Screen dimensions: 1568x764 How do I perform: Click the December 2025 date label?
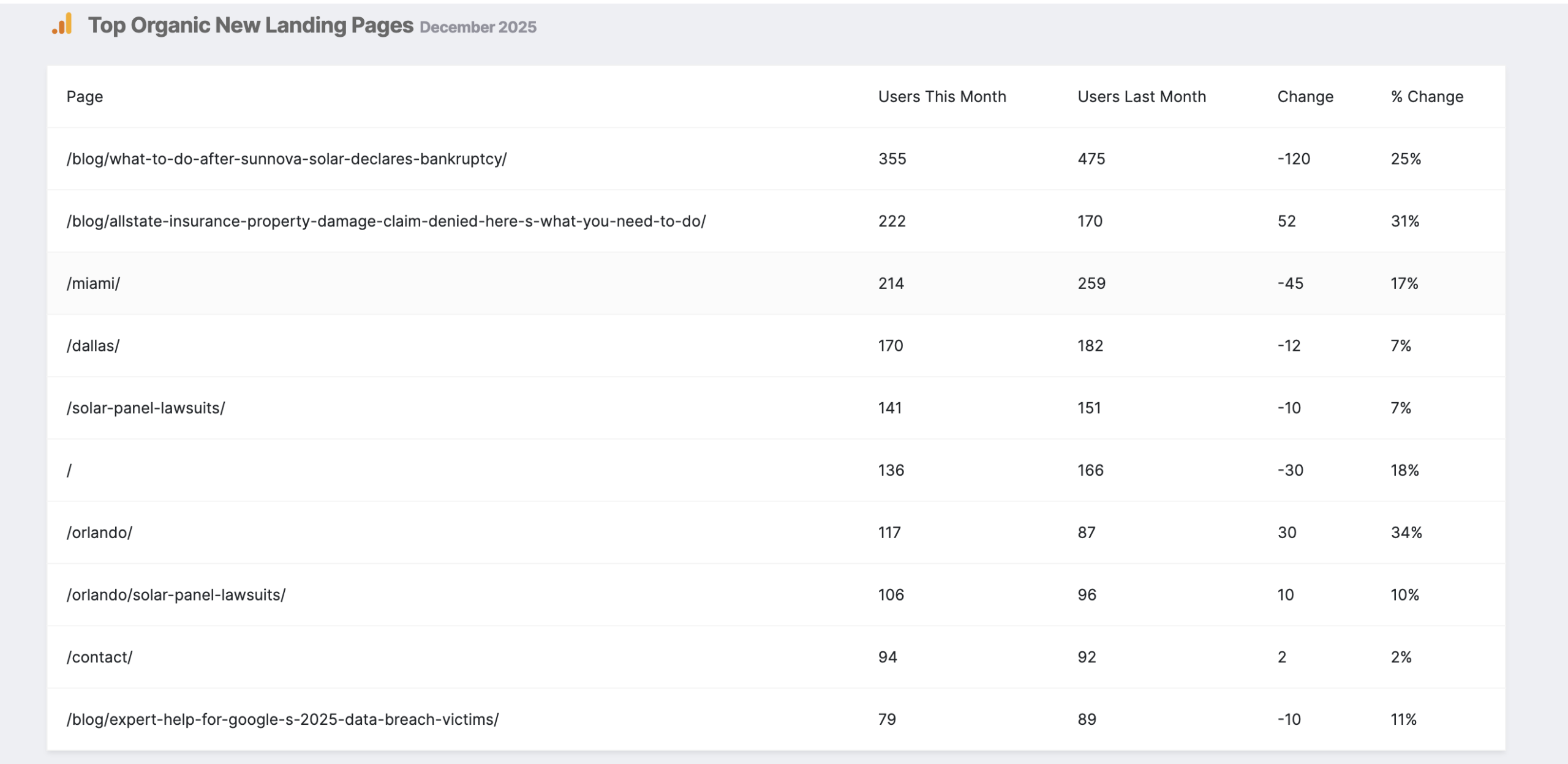coord(478,28)
